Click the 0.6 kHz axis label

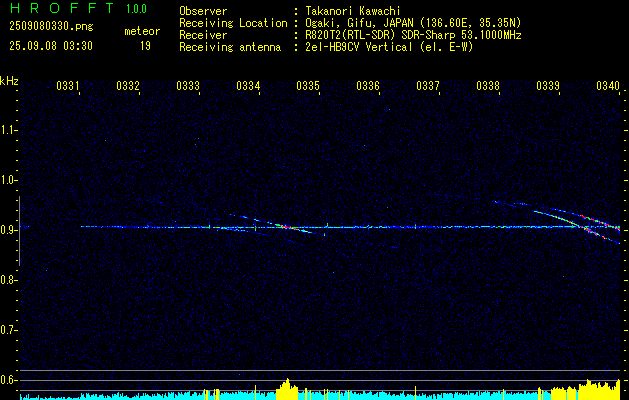click(8, 380)
